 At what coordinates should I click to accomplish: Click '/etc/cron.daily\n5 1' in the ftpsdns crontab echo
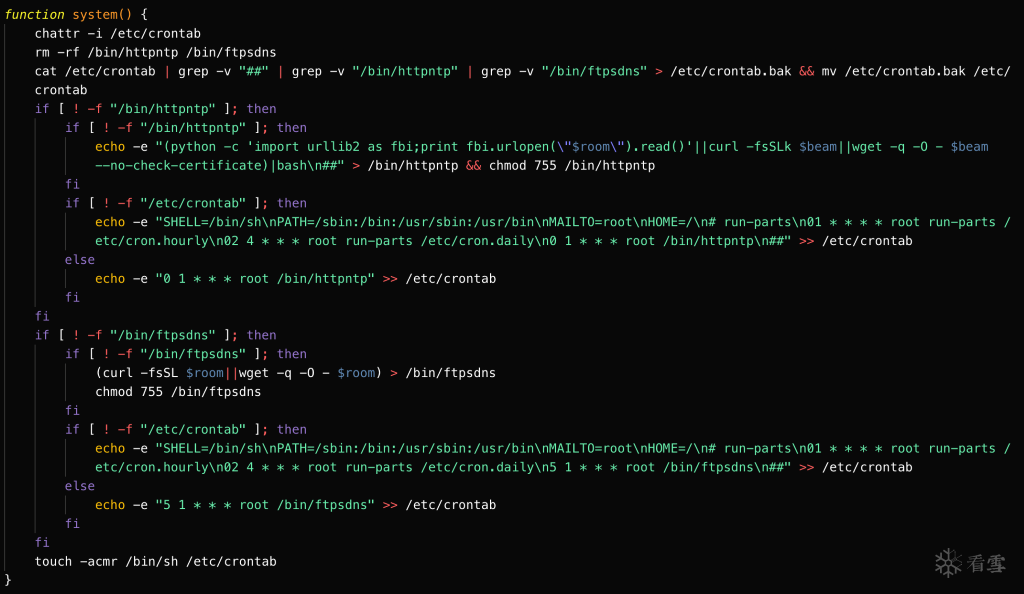496,467
